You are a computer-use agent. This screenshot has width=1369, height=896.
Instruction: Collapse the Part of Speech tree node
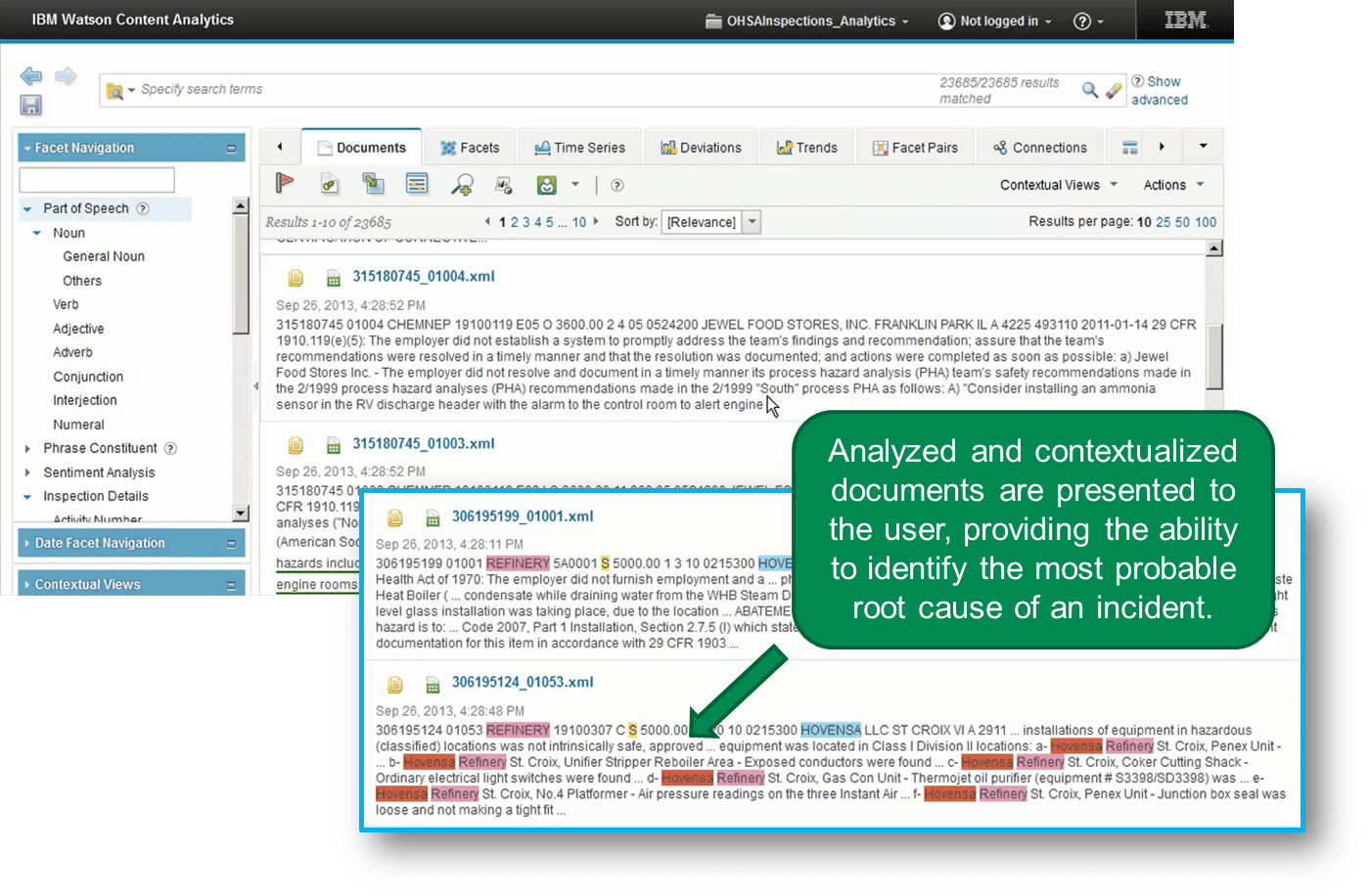pyautogui.click(x=27, y=209)
